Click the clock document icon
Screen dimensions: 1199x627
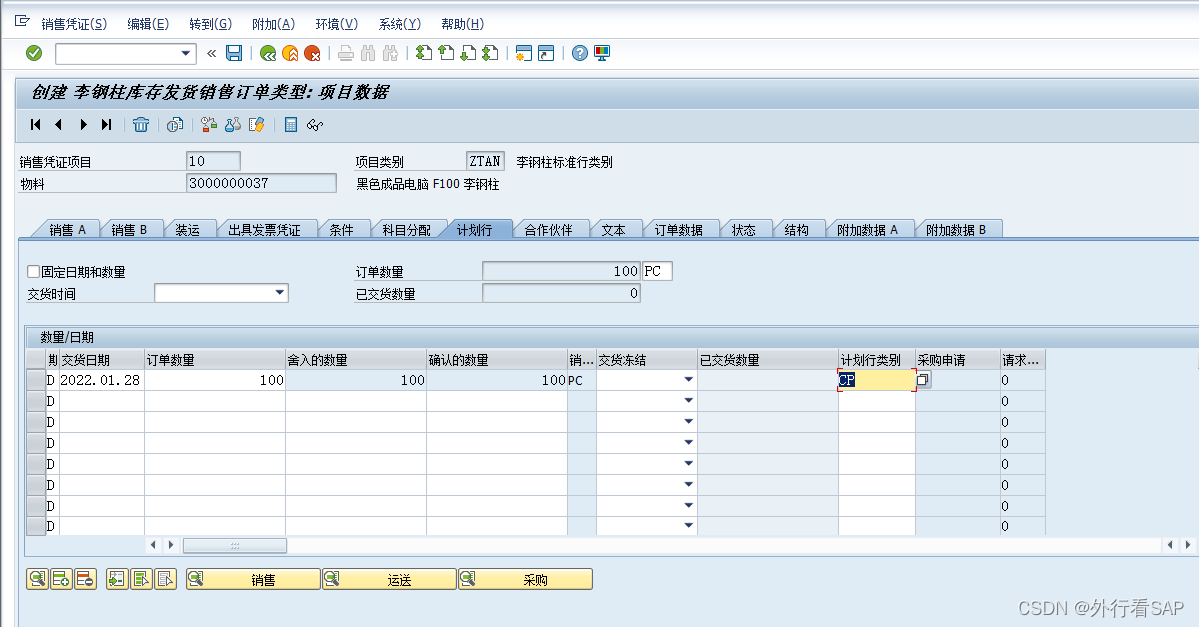click(175, 125)
